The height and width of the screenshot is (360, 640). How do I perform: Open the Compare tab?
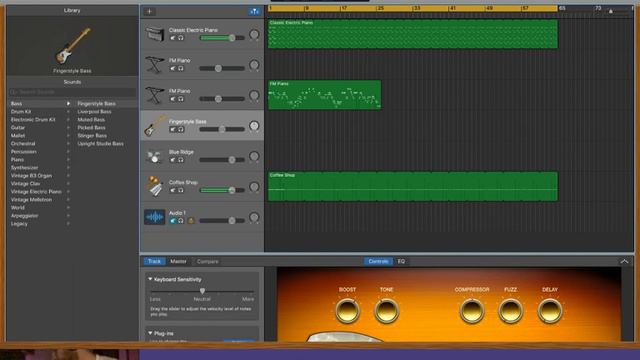coord(207,261)
